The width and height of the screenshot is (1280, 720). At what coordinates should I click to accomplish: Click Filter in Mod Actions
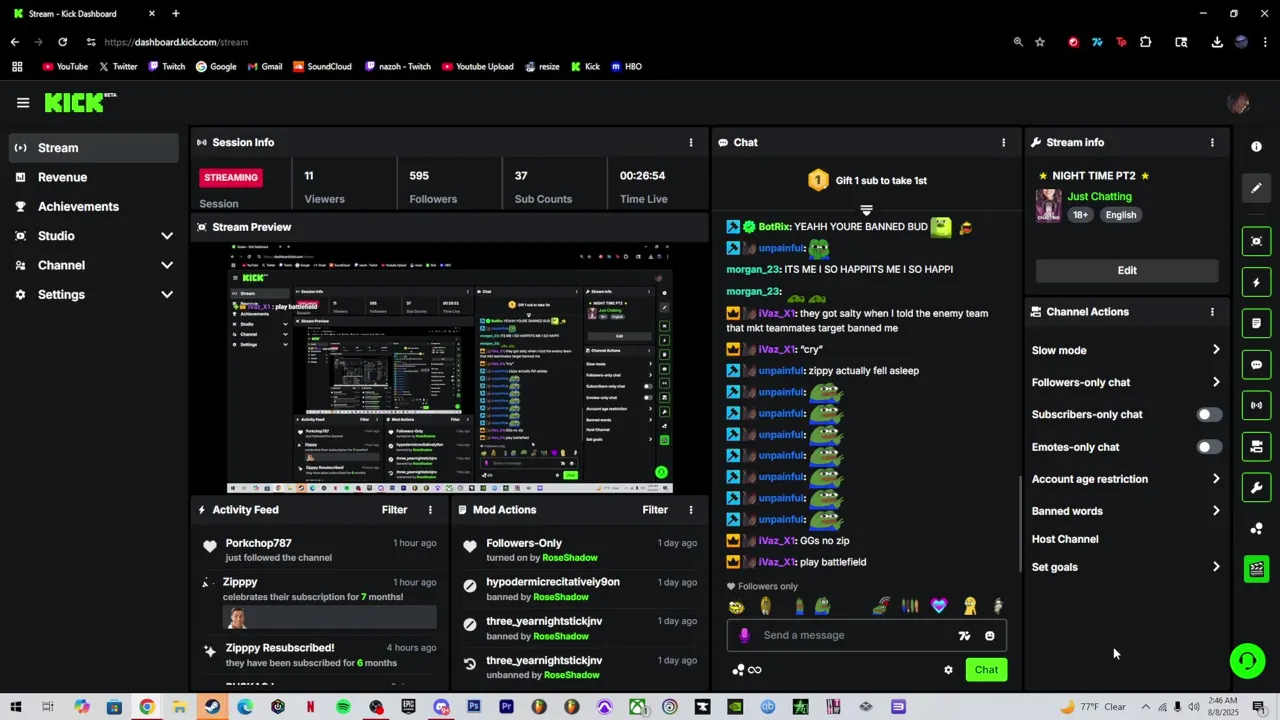point(655,510)
